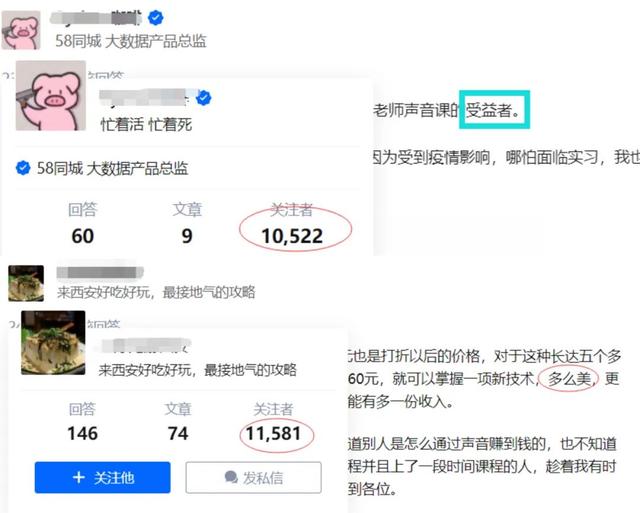Image resolution: width=640 pixels, height=513 pixels.
Task: Click the plus icon in 关注他
Action: coord(79,477)
